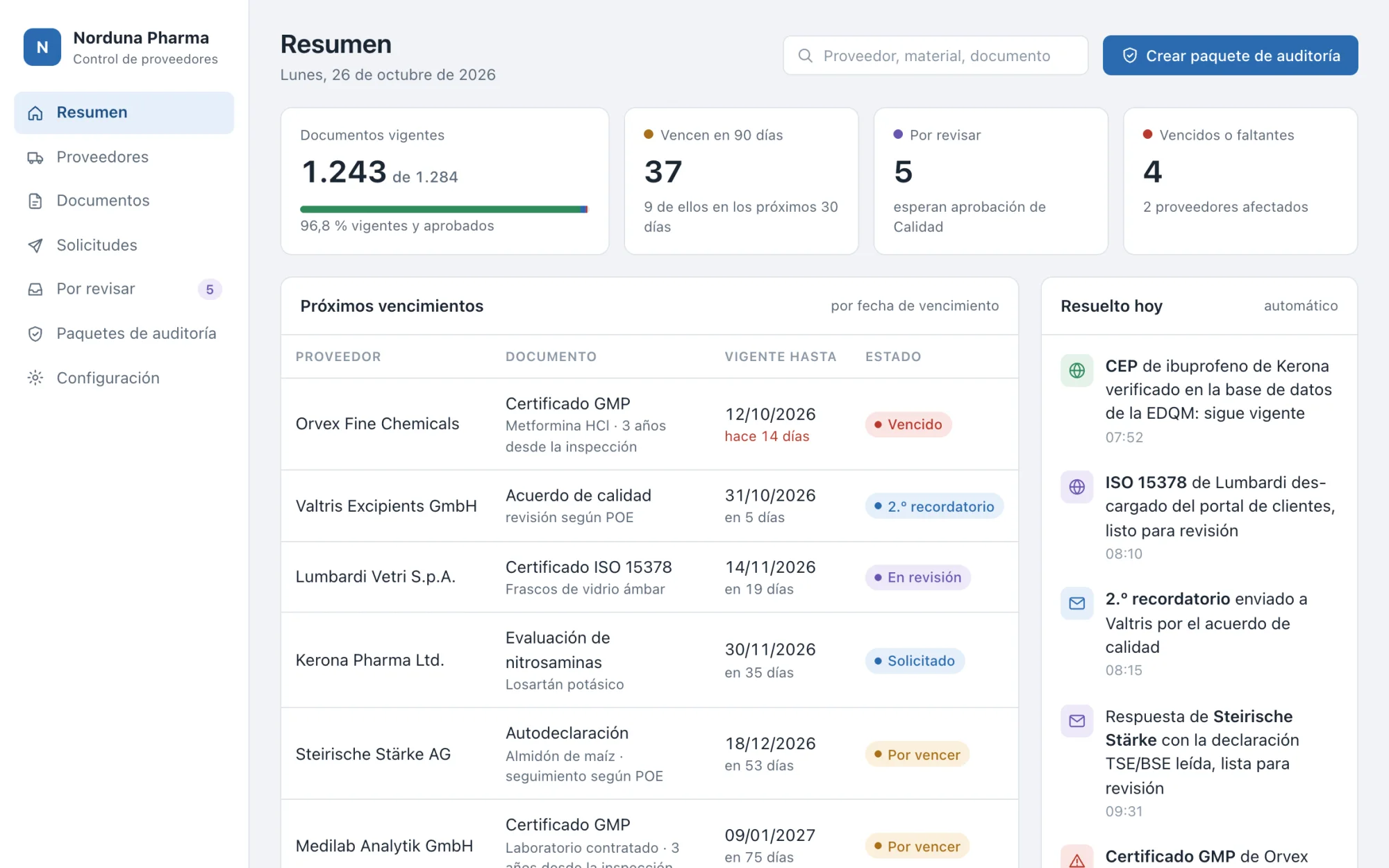Open the Por revisar summary card showing 5

coord(990,181)
